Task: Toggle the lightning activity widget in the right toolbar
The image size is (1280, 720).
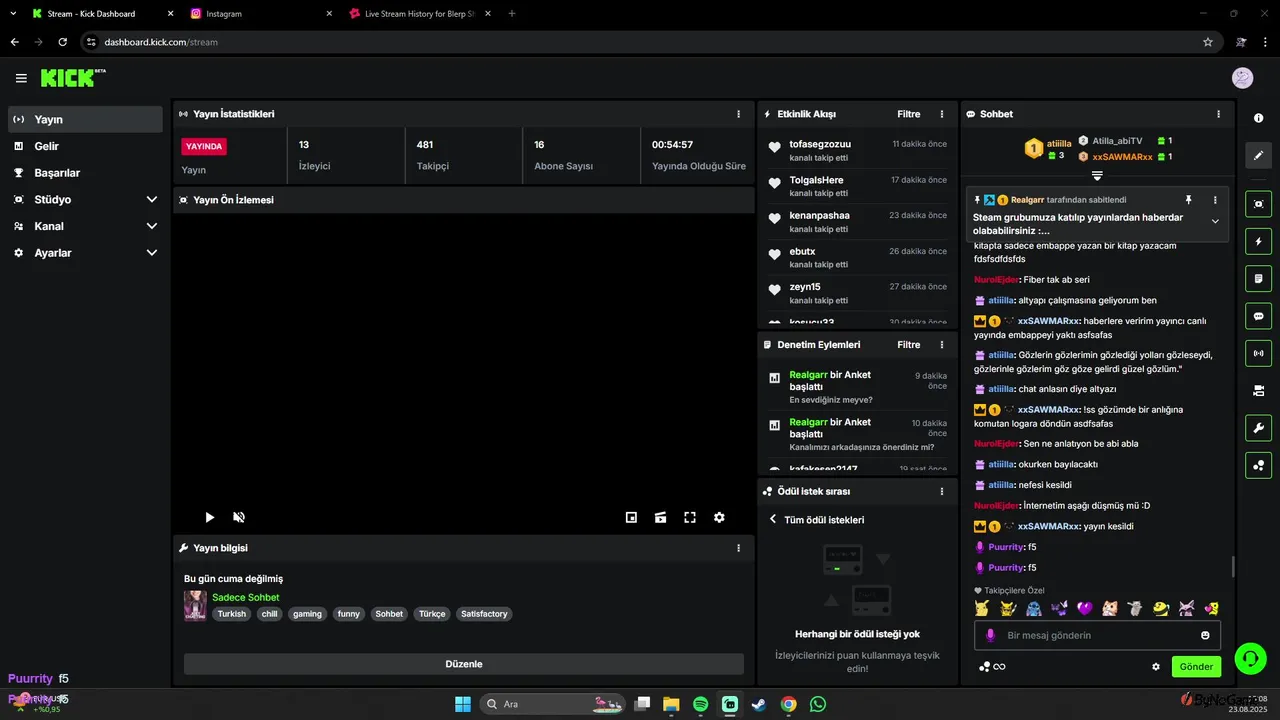Action: 1258,241
